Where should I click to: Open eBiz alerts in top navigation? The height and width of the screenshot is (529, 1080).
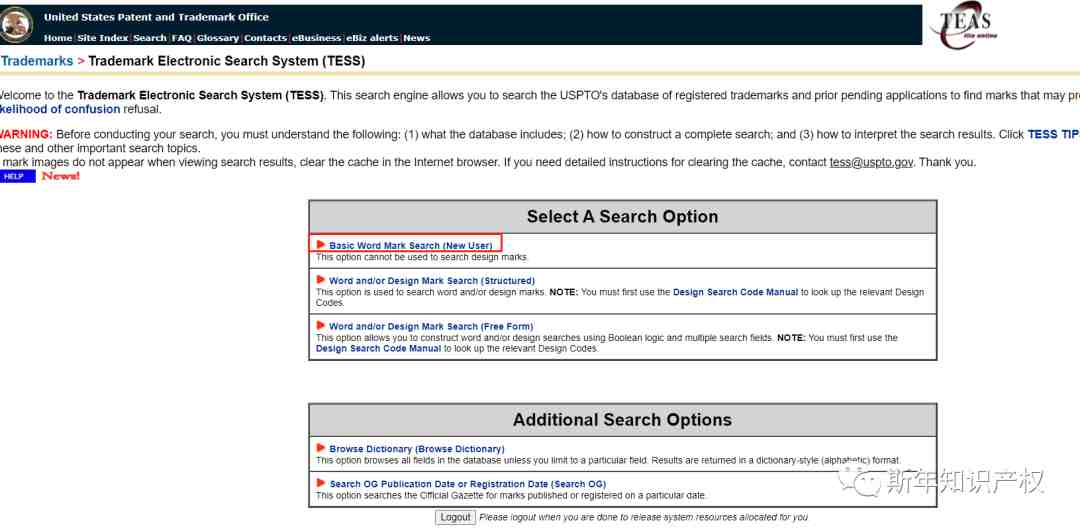click(373, 38)
